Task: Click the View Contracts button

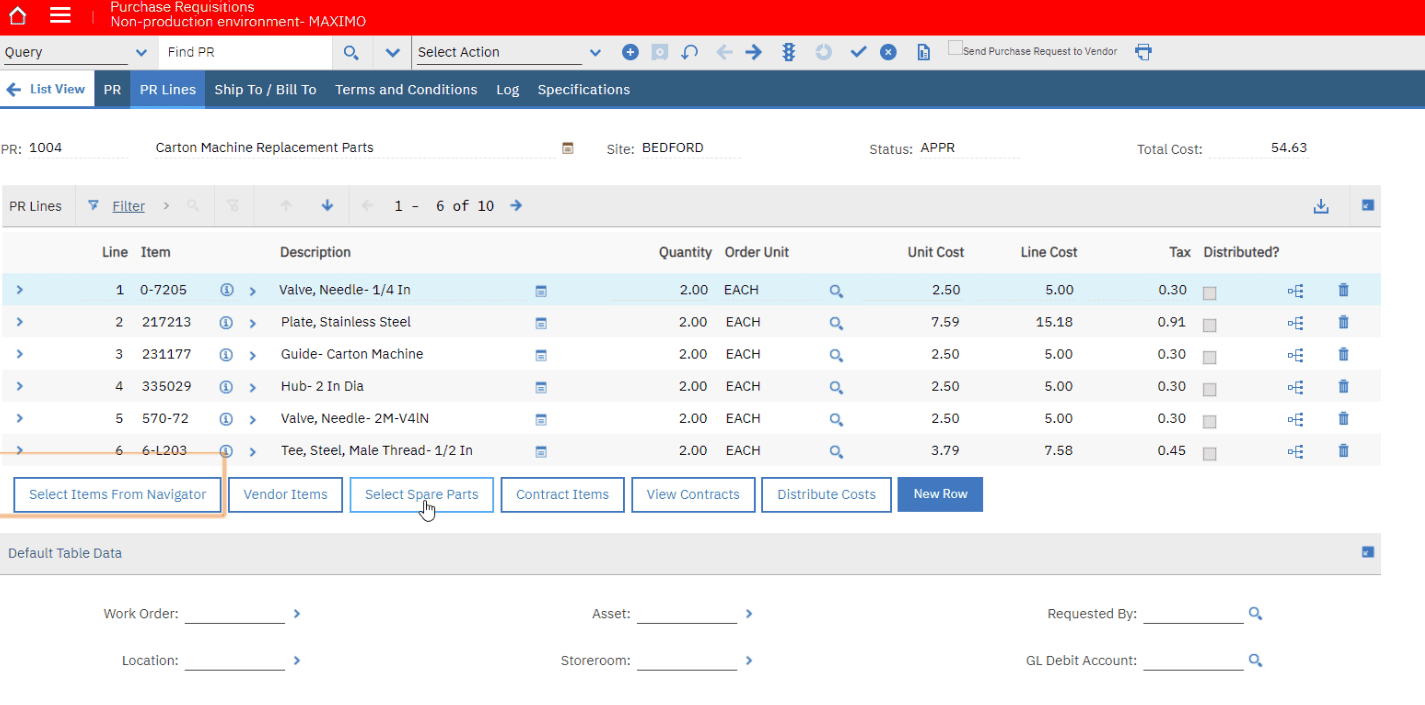Action: [x=693, y=495]
